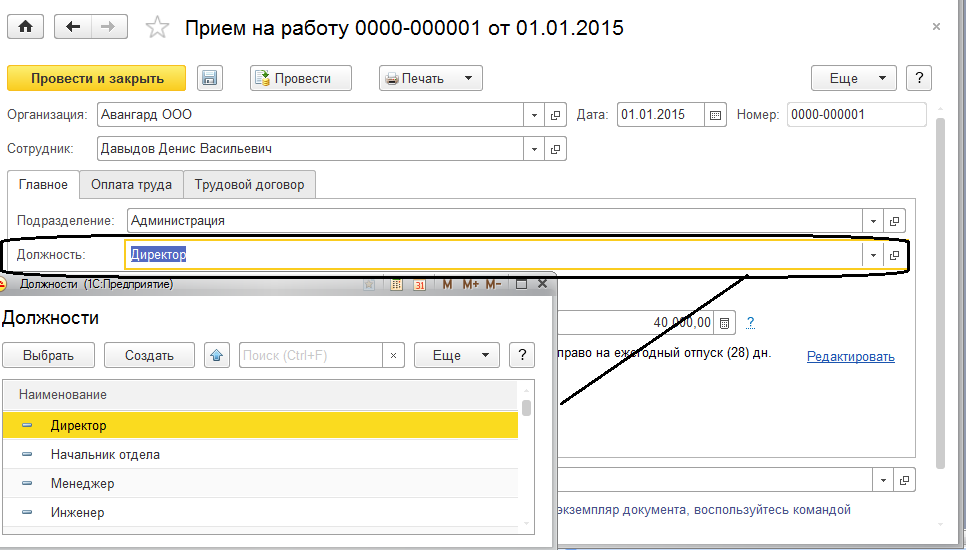Viewport: 966px width, 550px height.
Task: Open record button of bottom field
Action: (904, 480)
